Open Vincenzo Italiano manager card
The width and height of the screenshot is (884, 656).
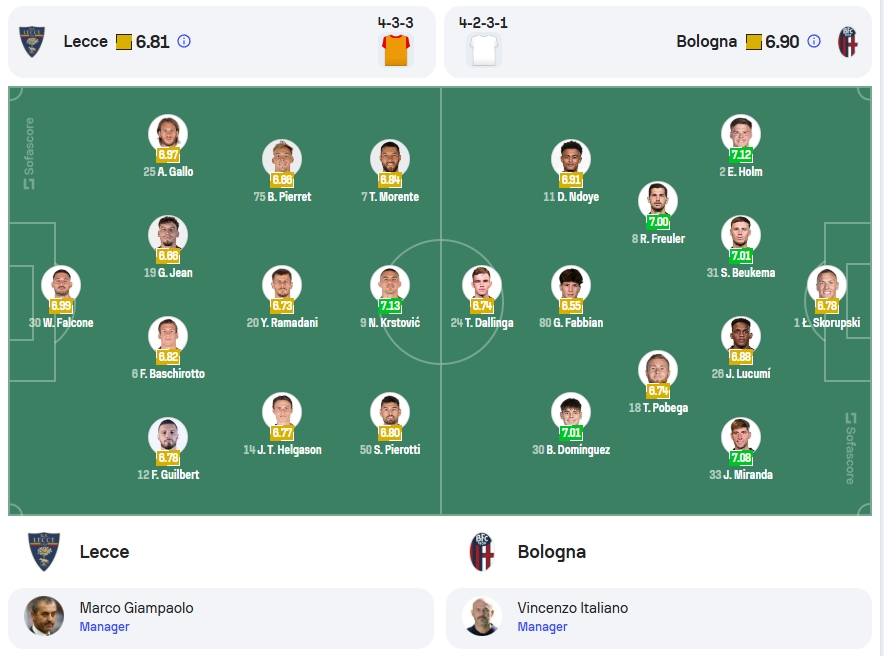pos(659,618)
